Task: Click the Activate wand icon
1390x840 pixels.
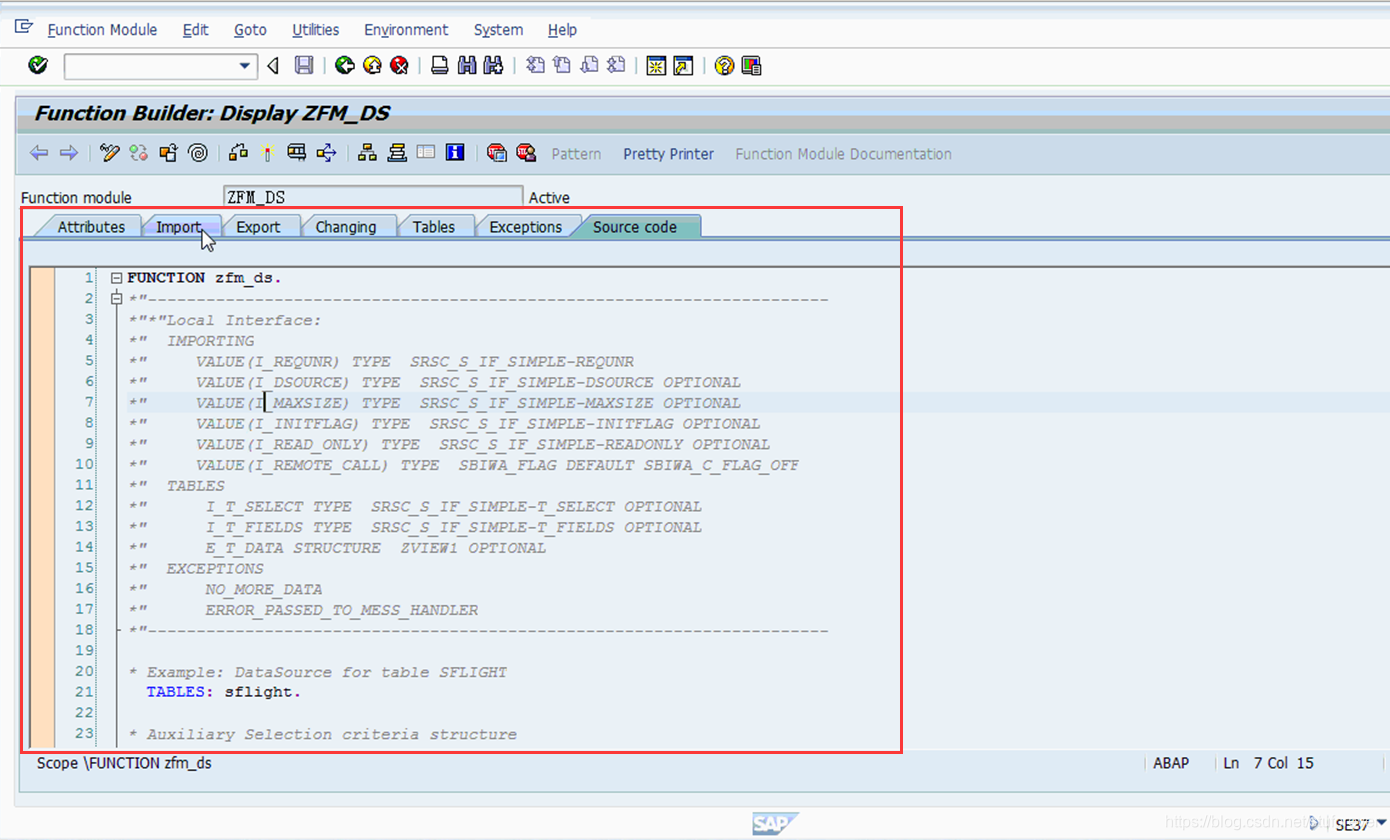Action: pyautogui.click(x=267, y=153)
